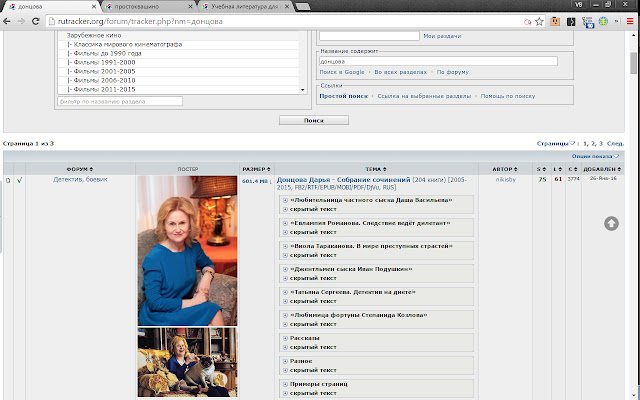Open Страницы dropdown
Viewport: 640px width, 400px height.
(x=556, y=143)
